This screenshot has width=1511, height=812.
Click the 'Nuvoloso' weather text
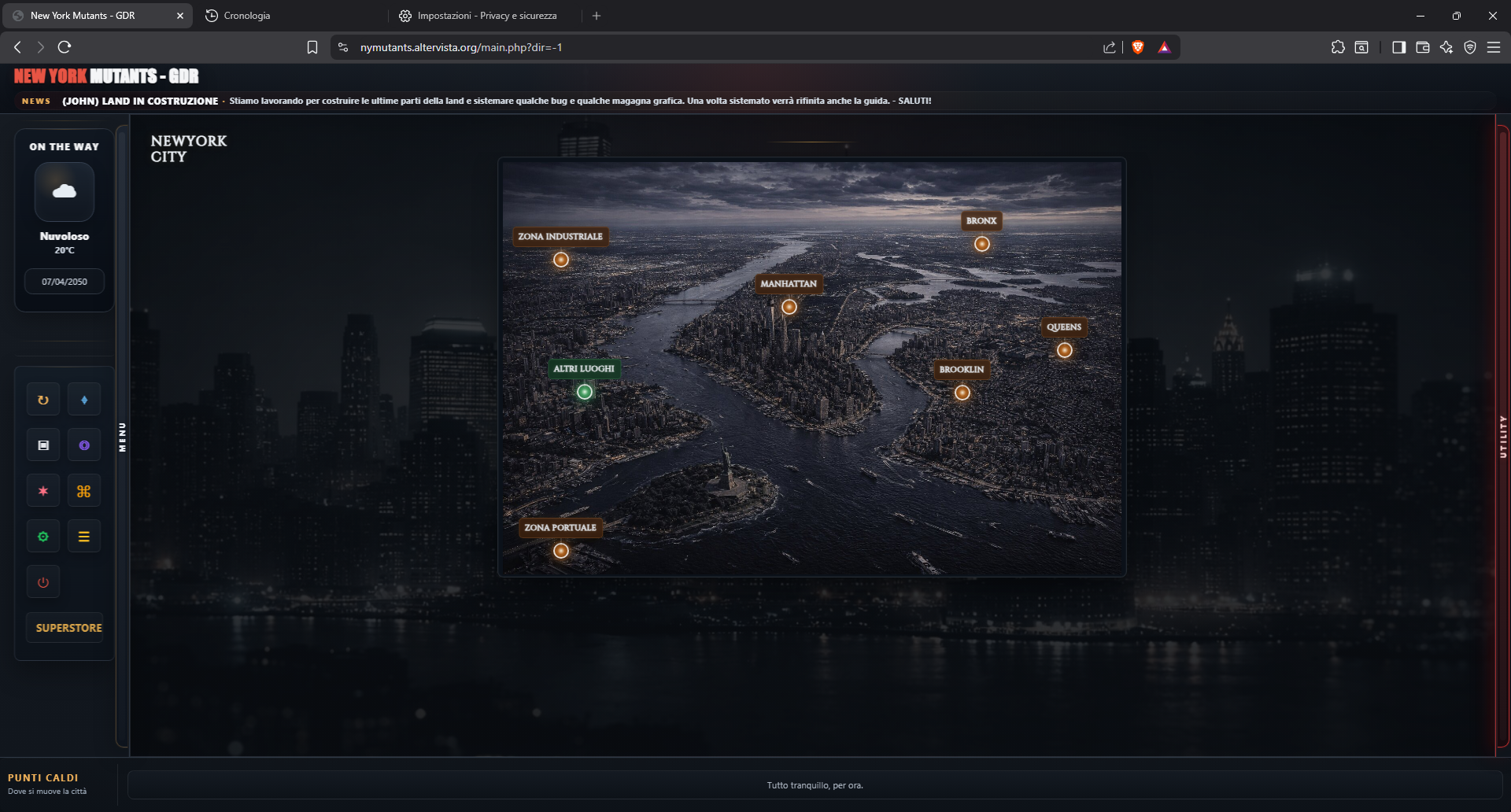coord(65,236)
